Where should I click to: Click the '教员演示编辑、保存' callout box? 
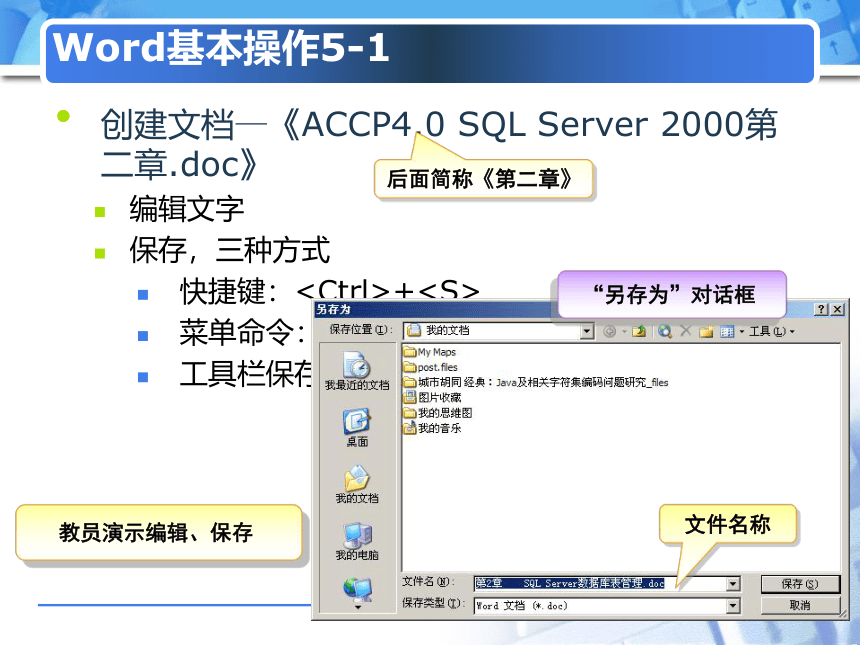point(159,533)
